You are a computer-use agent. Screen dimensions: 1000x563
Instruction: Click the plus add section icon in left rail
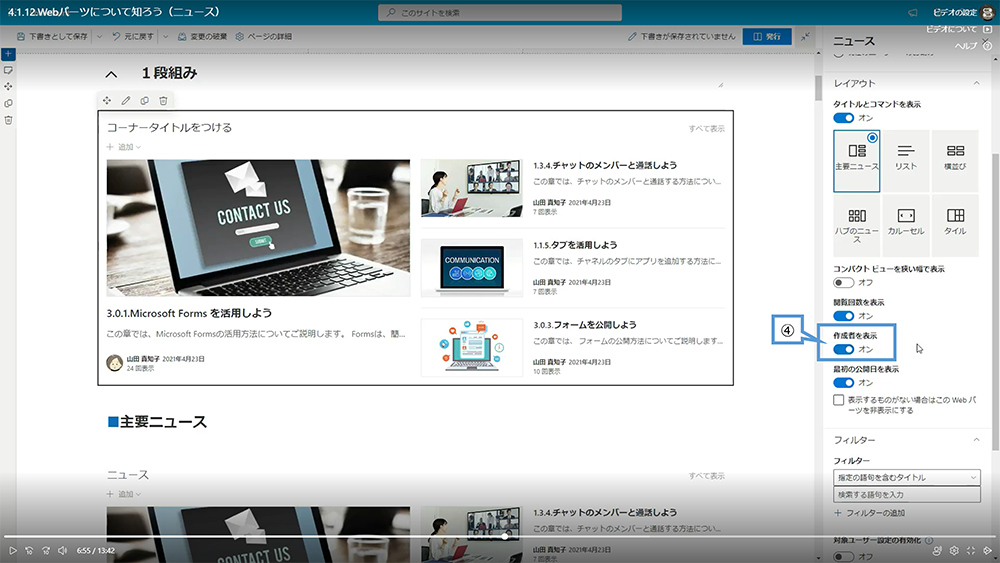point(8,54)
